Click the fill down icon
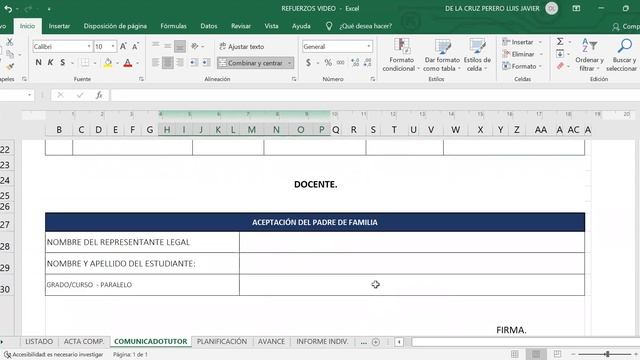 pos(560,54)
